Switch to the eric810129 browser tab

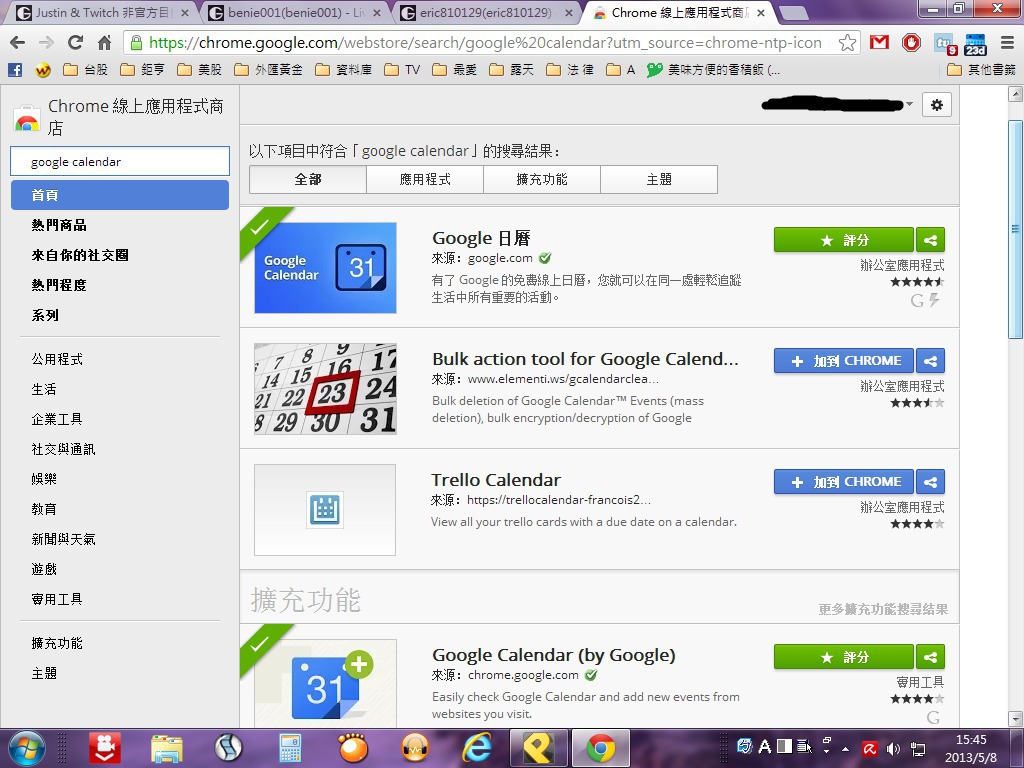(487, 13)
